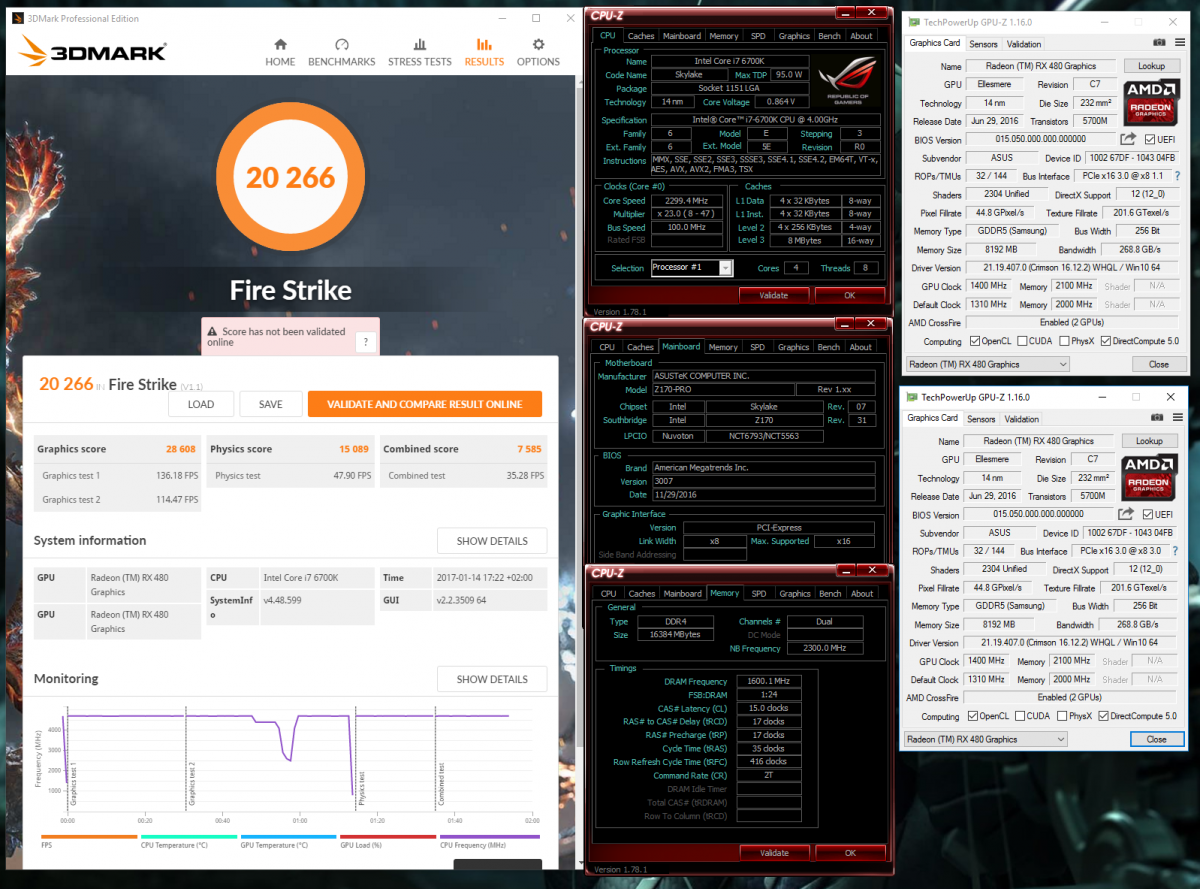
Task: Toggle OpenCL checkbox in lower GPU-Z window
Action: [973, 716]
